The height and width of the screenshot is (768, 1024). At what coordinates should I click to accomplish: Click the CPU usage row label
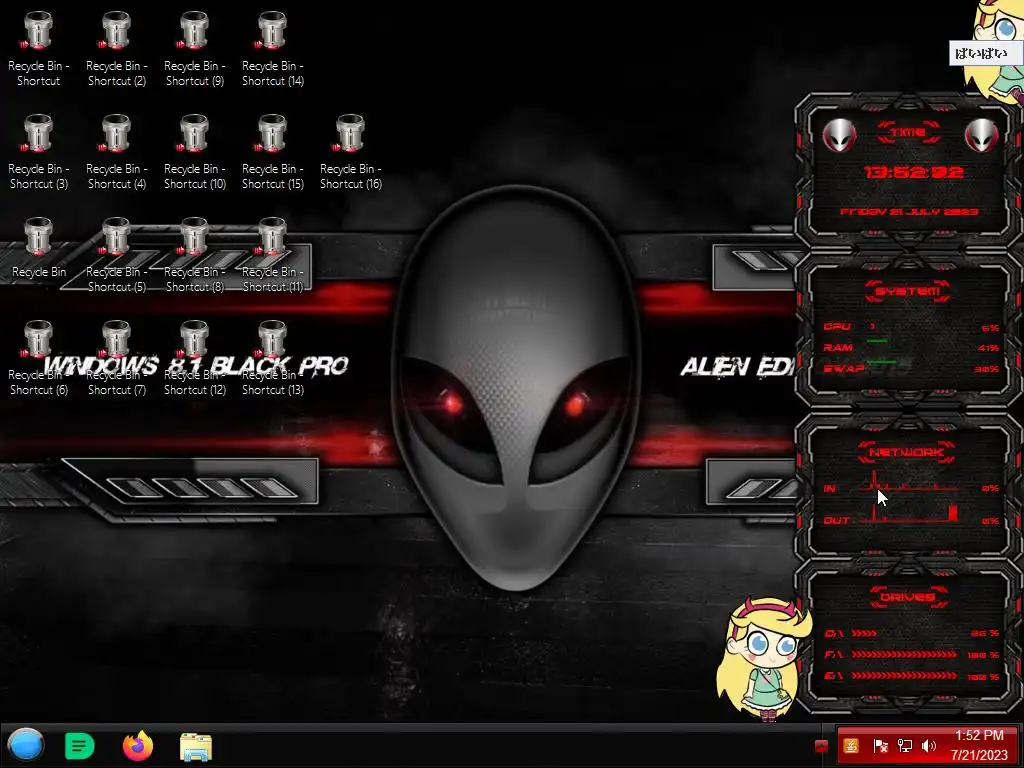[837, 327]
